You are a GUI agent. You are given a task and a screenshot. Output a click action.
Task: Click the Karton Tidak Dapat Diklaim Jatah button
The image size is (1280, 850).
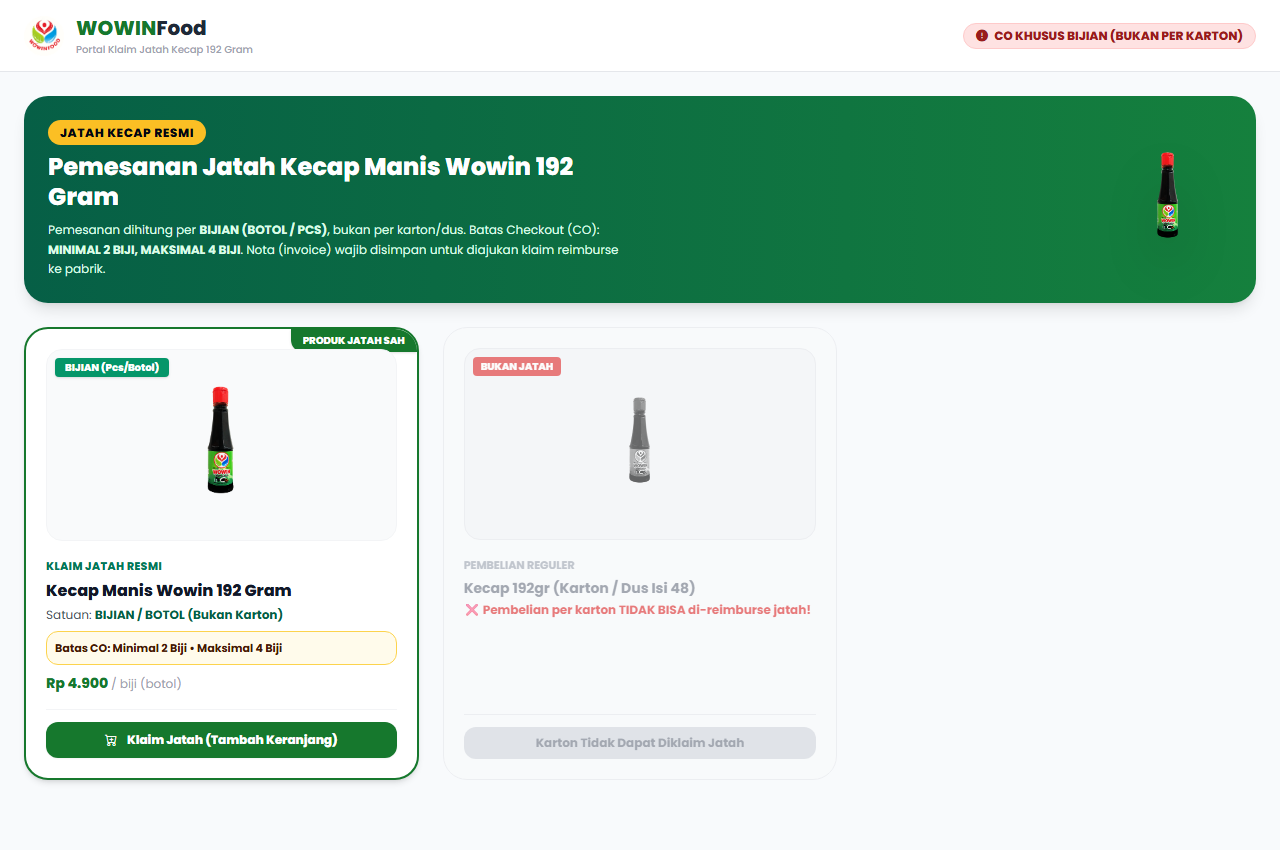640,743
